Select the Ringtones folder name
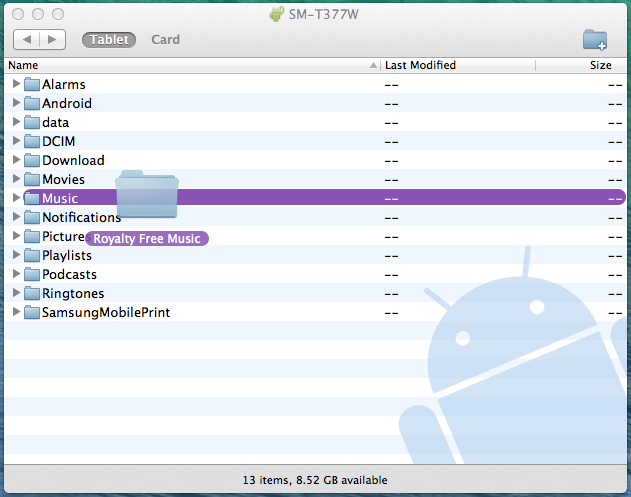The width and height of the screenshot is (631, 497). tap(73, 294)
